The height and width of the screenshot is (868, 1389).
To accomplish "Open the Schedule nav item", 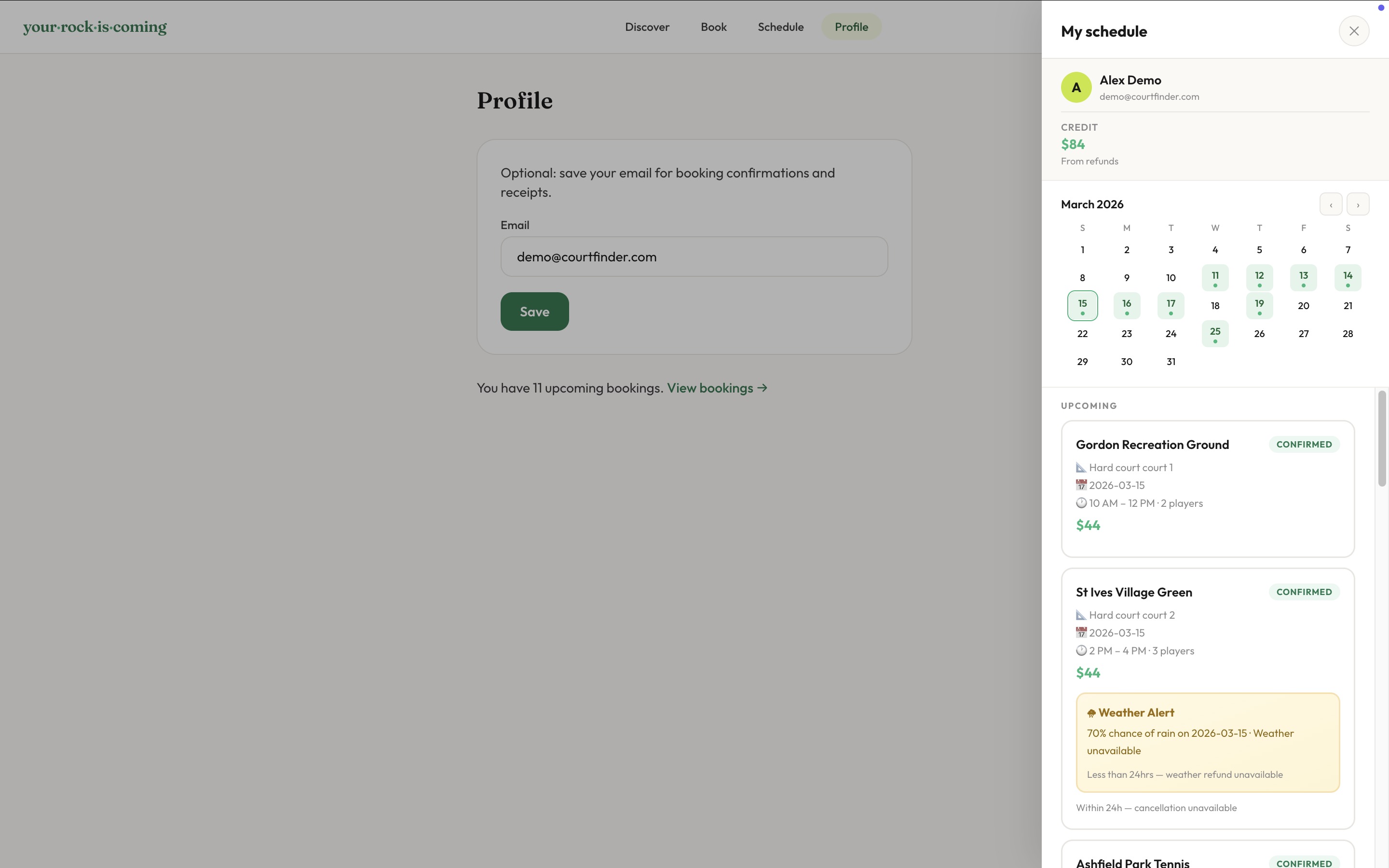I will [x=780, y=27].
